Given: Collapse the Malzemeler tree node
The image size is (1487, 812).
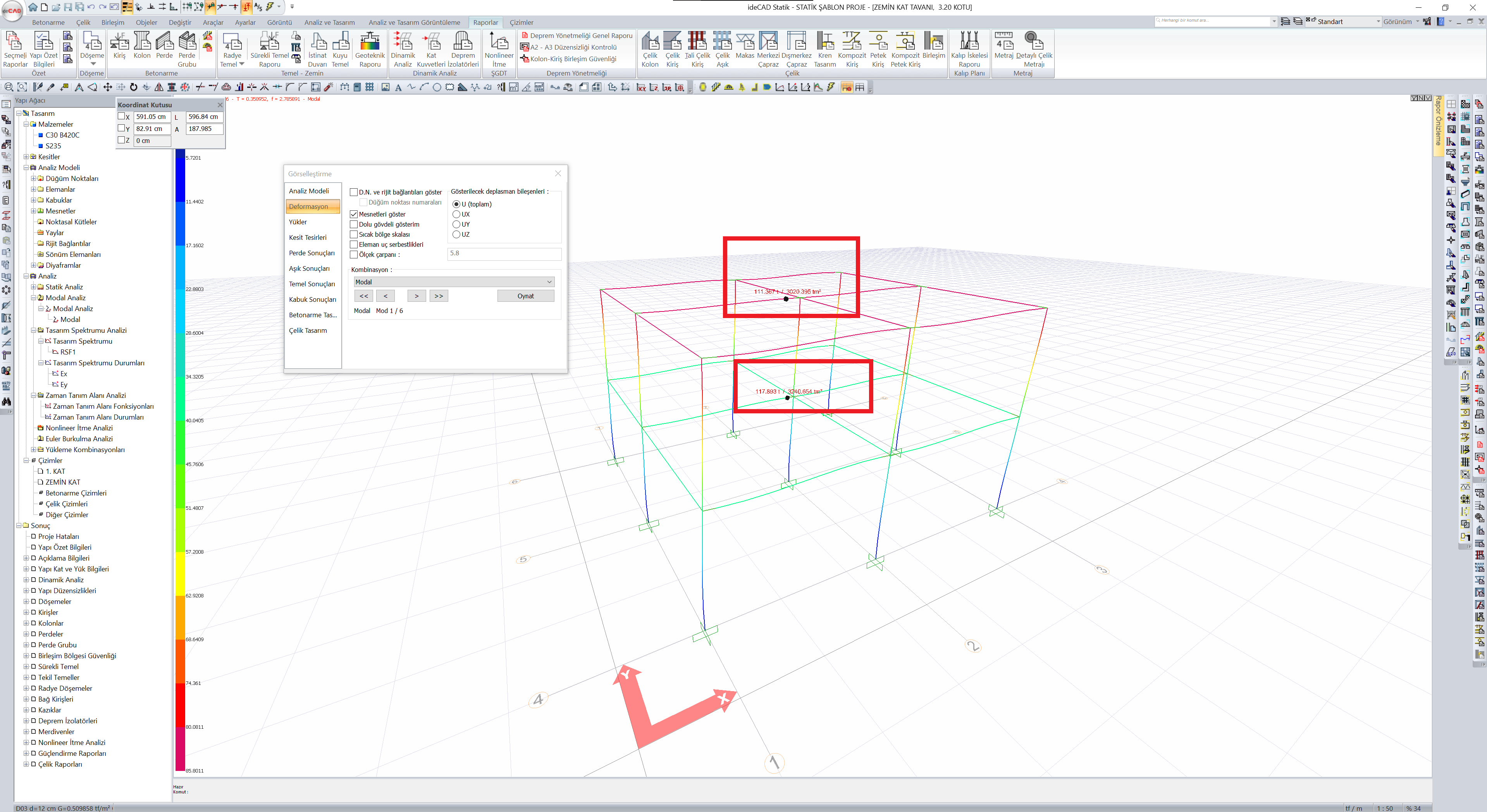Looking at the screenshot, I should click(x=26, y=124).
